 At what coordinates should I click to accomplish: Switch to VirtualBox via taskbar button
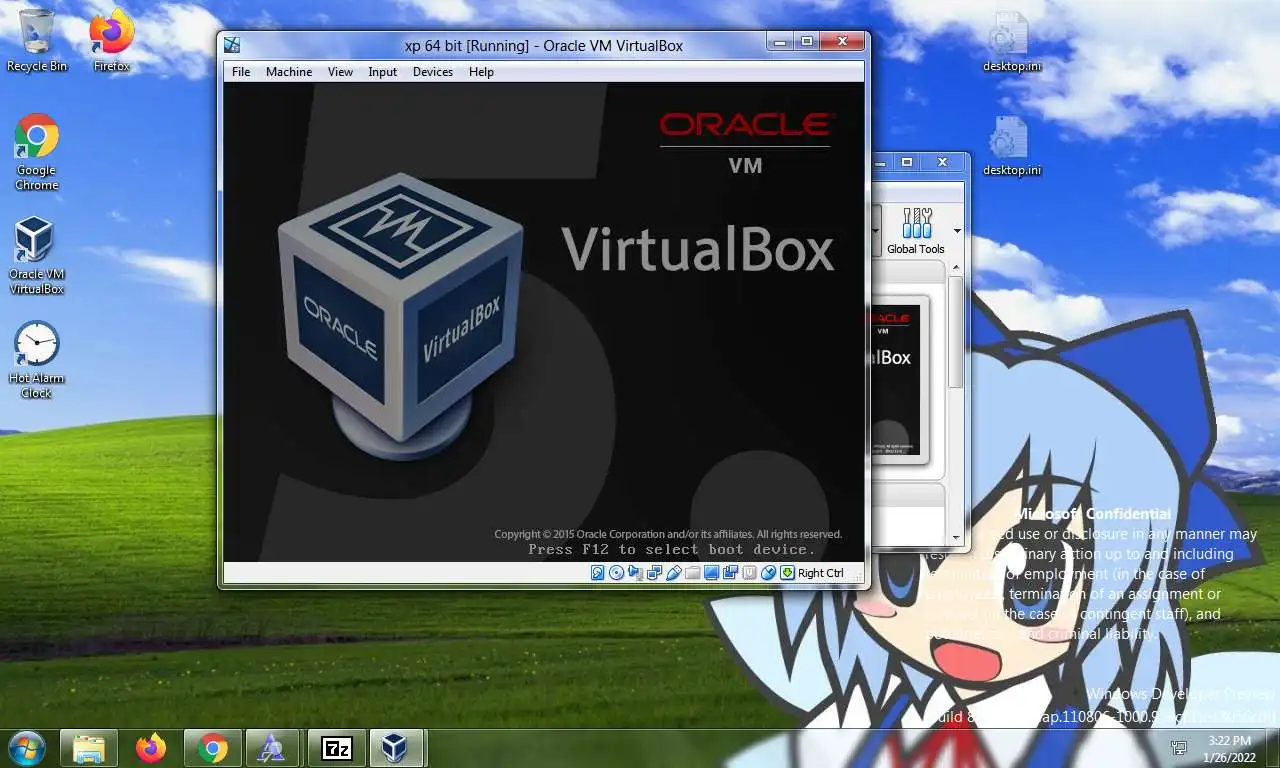coord(397,748)
